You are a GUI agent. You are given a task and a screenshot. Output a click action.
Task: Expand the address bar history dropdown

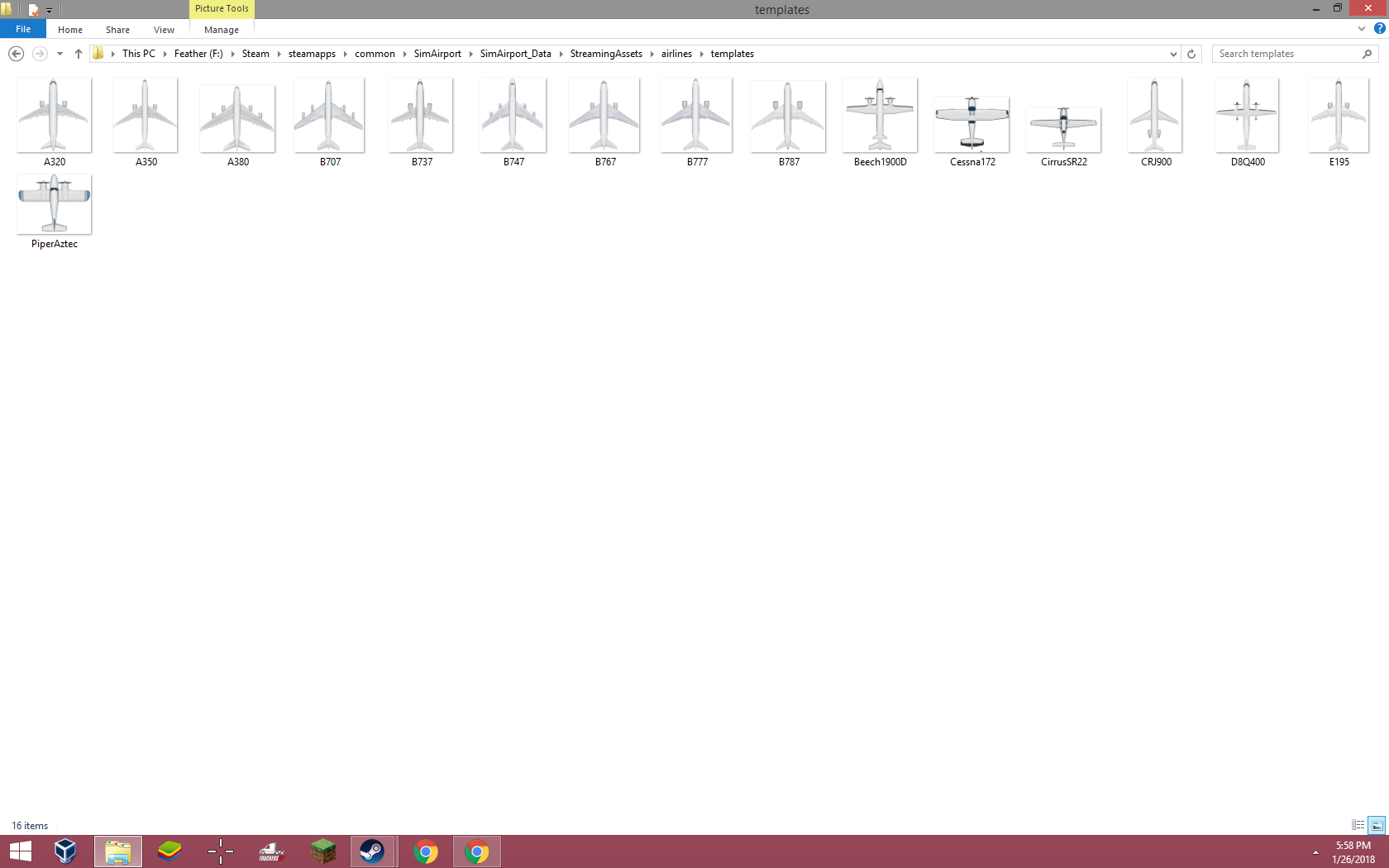1173,54
